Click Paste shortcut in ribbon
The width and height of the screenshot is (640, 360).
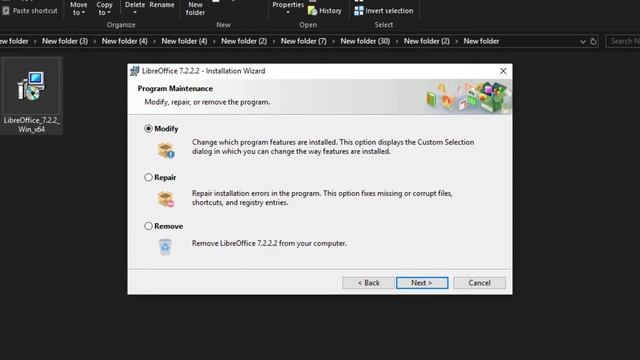tap(30, 11)
